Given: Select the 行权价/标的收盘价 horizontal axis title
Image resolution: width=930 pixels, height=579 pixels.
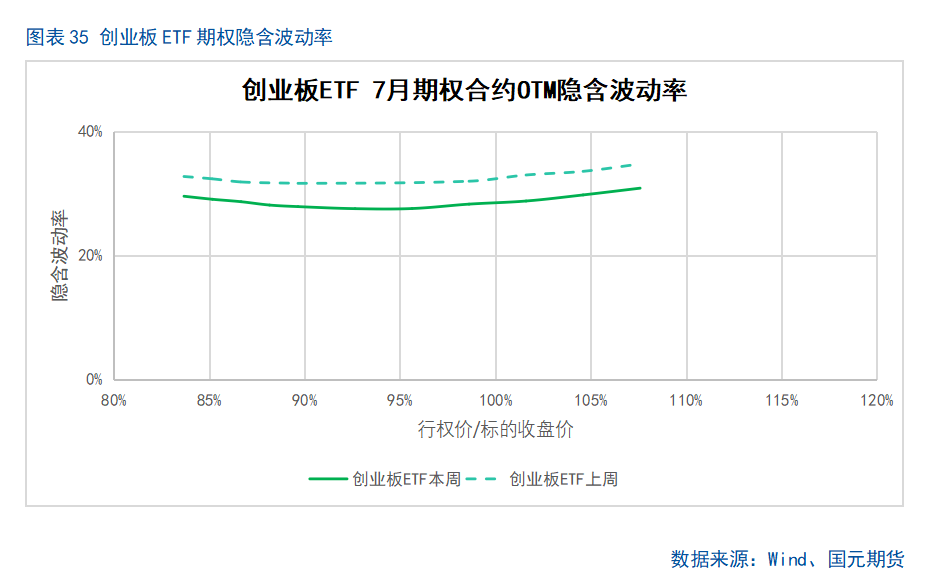Looking at the screenshot, I should tap(496, 430).
